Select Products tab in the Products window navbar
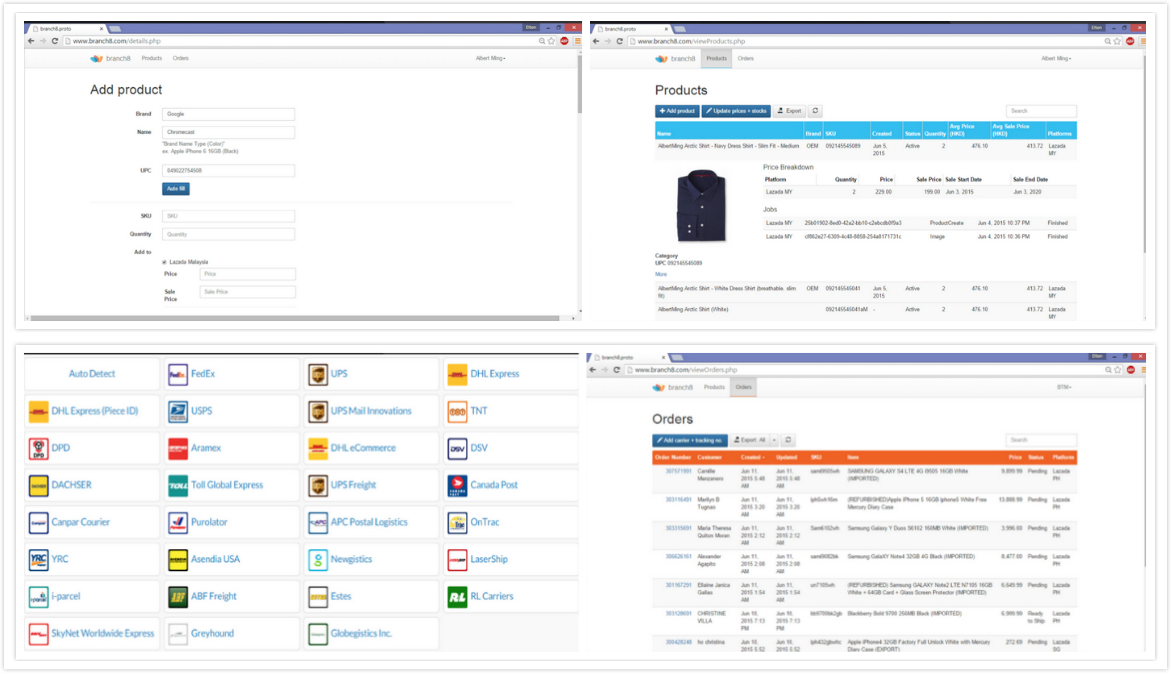Image resolution: width=1171 pixels, height=674 pixels. (x=716, y=58)
